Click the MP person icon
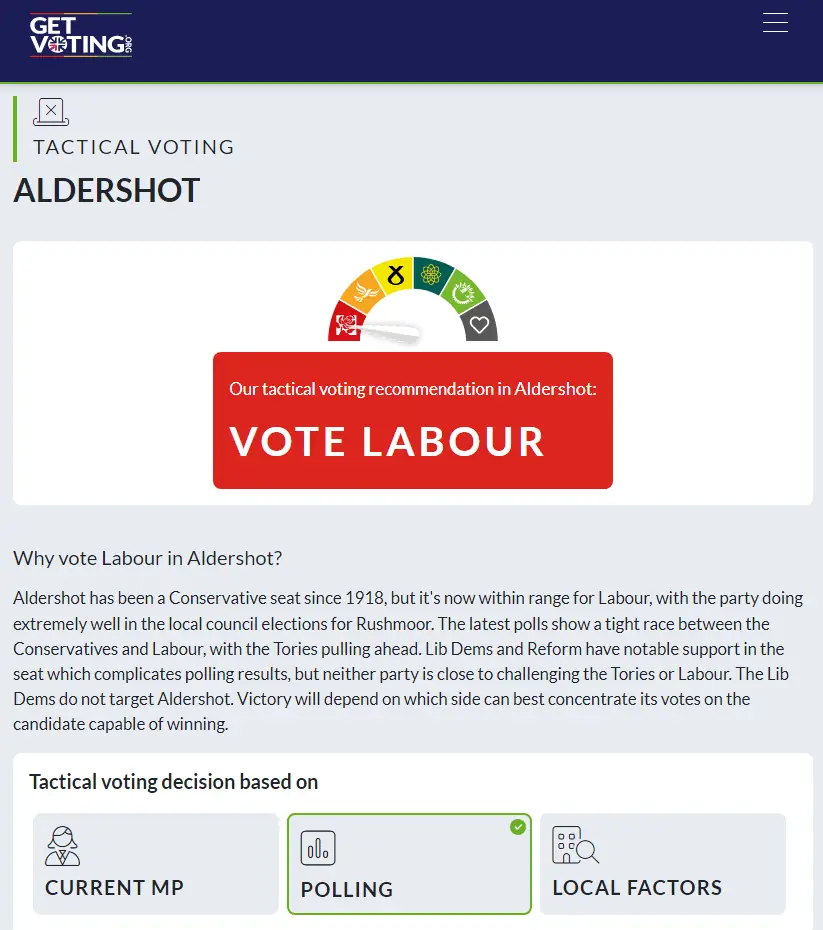823x930 pixels. (63, 846)
